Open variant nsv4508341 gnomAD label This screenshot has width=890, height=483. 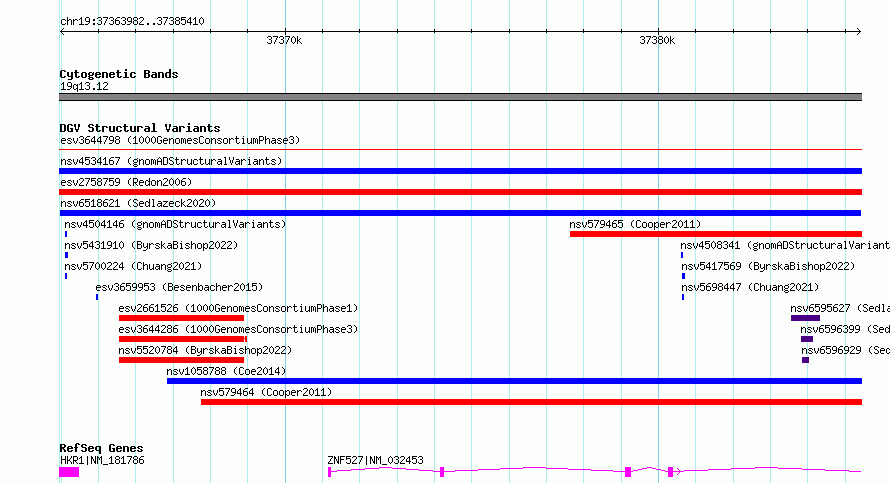coord(785,245)
